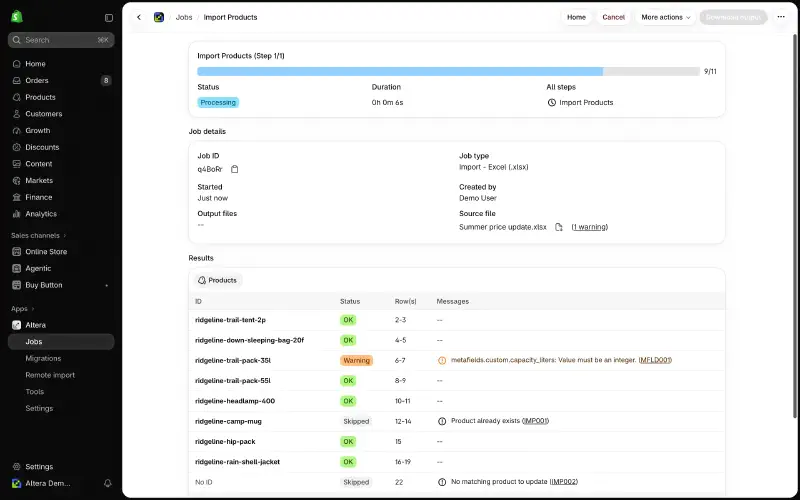Click the warning icon on trail-pack-35l row
800x500 pixels.
pos(442,360)
